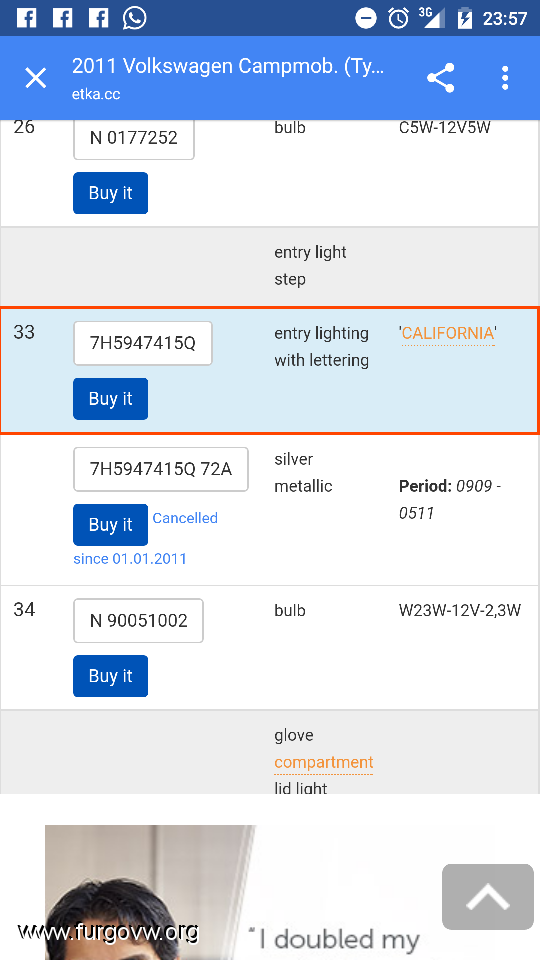Select part number field N 90051002

[138, 621]
